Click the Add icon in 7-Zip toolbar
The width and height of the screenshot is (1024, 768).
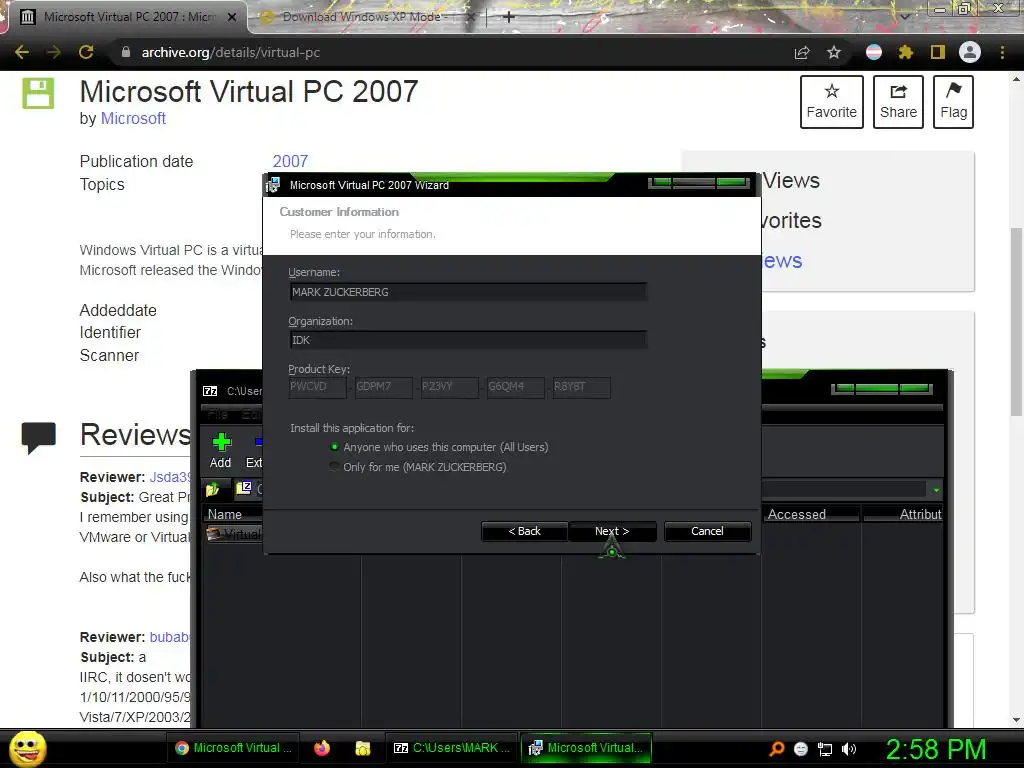(x=221, y=443)
